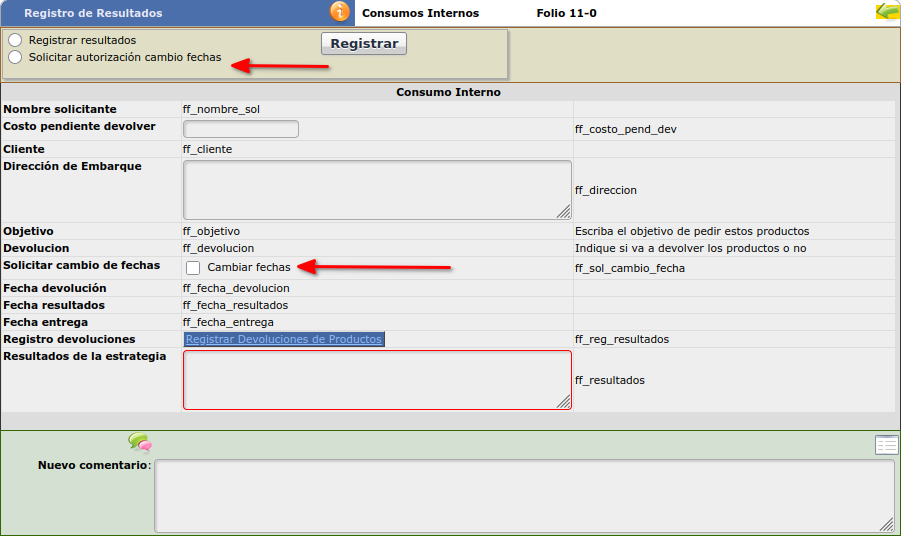Click the orange information icon in header

(341, 12)
